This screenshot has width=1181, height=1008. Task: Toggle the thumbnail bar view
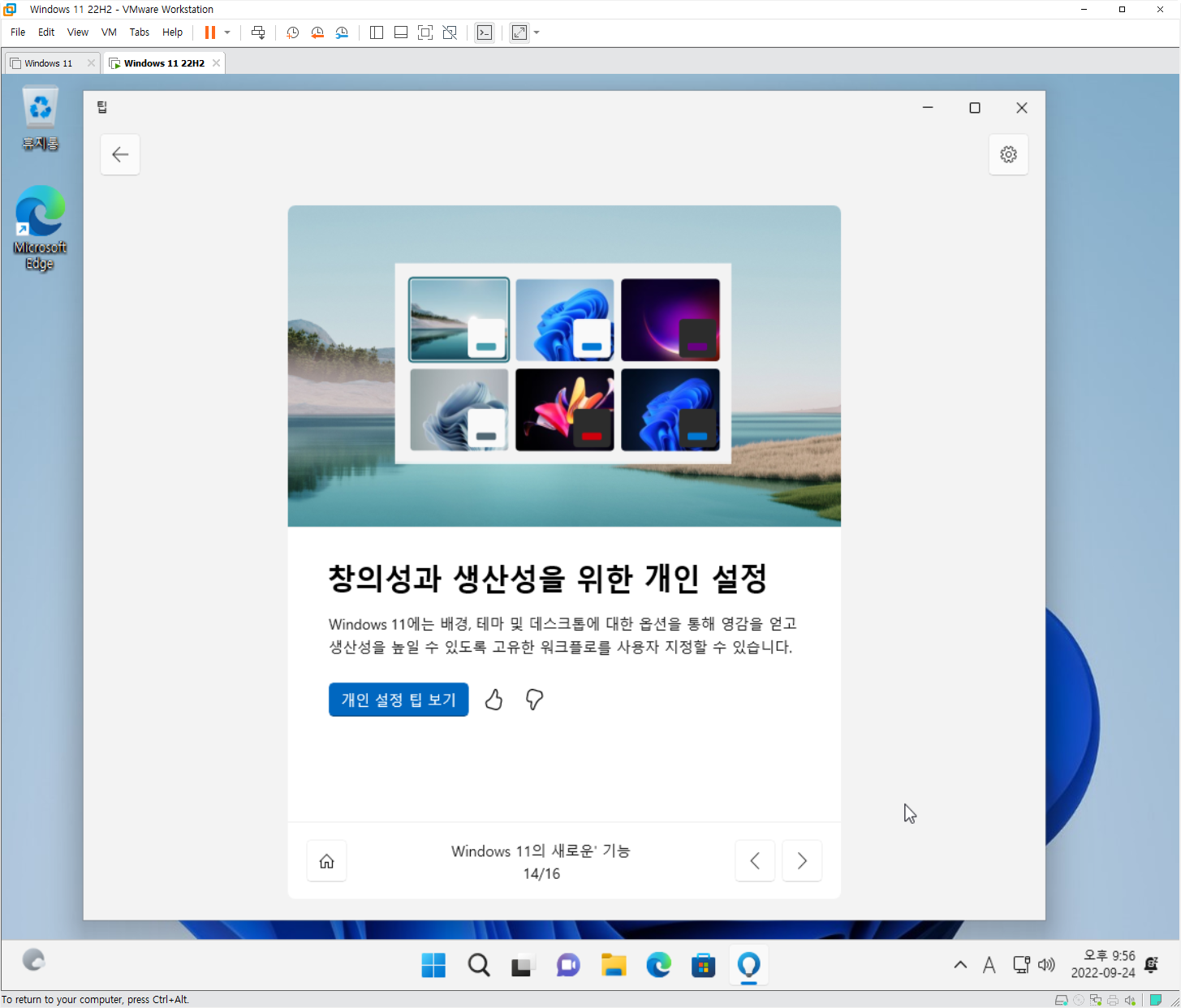401,32
